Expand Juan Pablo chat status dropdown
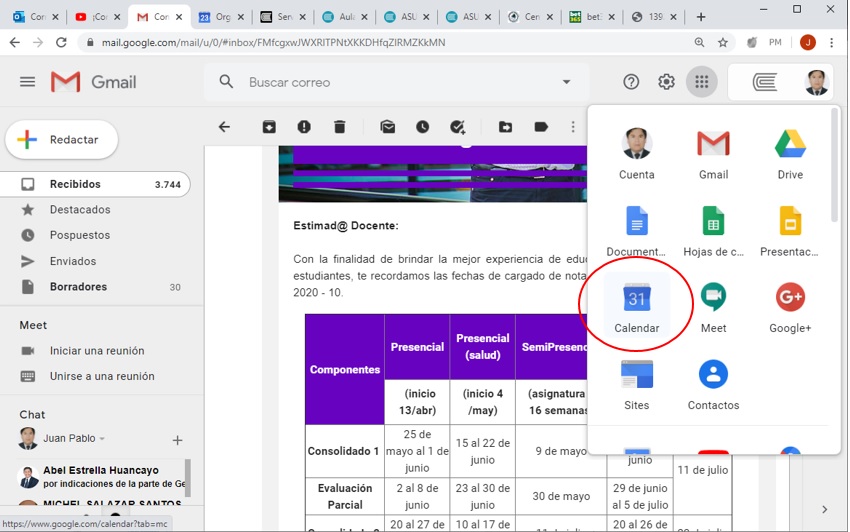The image size is (850, 532). click(102, 438)
